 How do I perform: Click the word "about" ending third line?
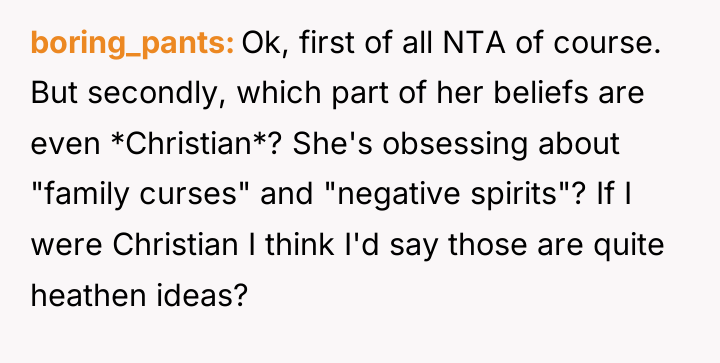tap(579, 144)
